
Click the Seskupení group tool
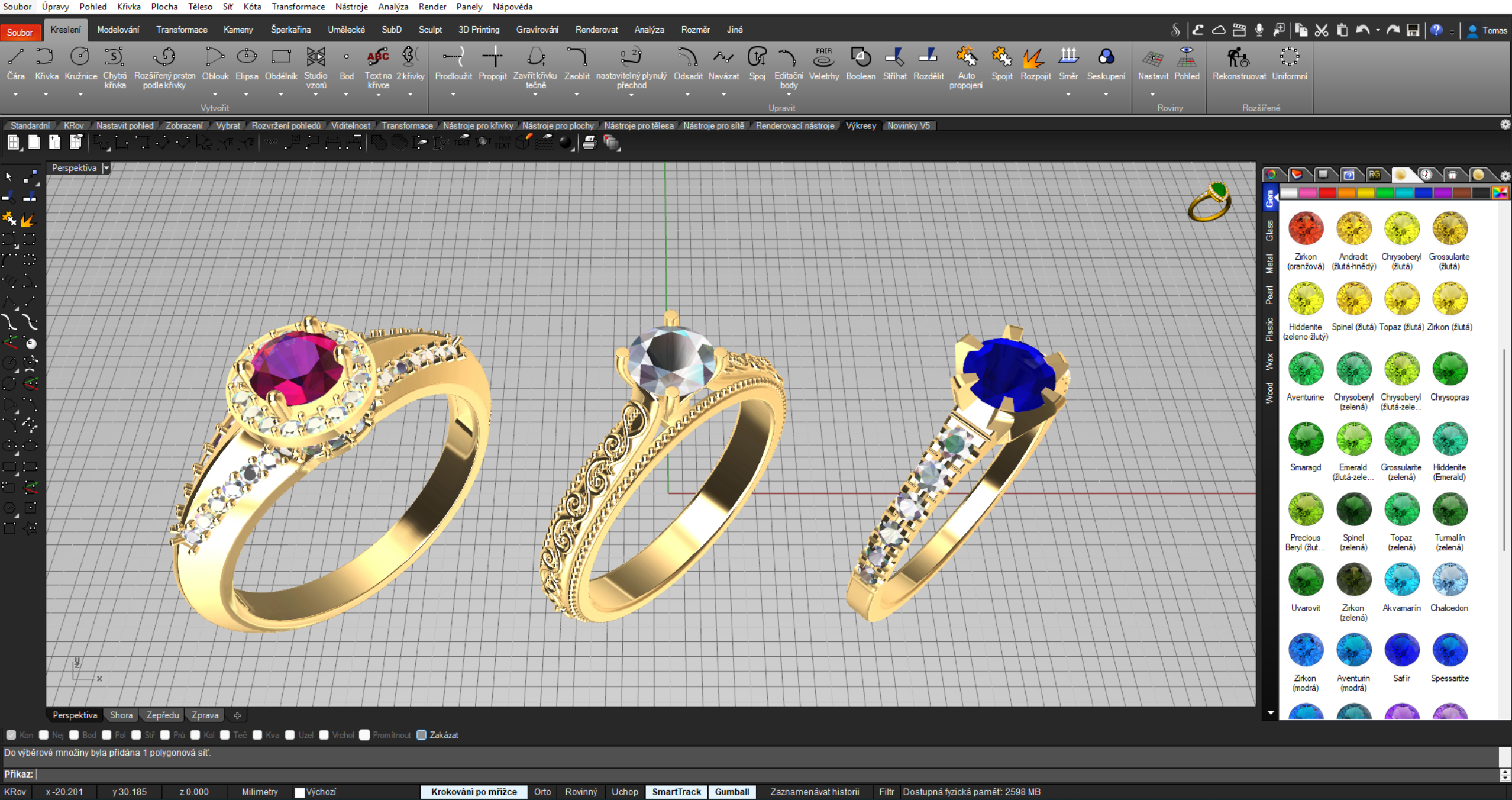click(x=1106, y=63)
